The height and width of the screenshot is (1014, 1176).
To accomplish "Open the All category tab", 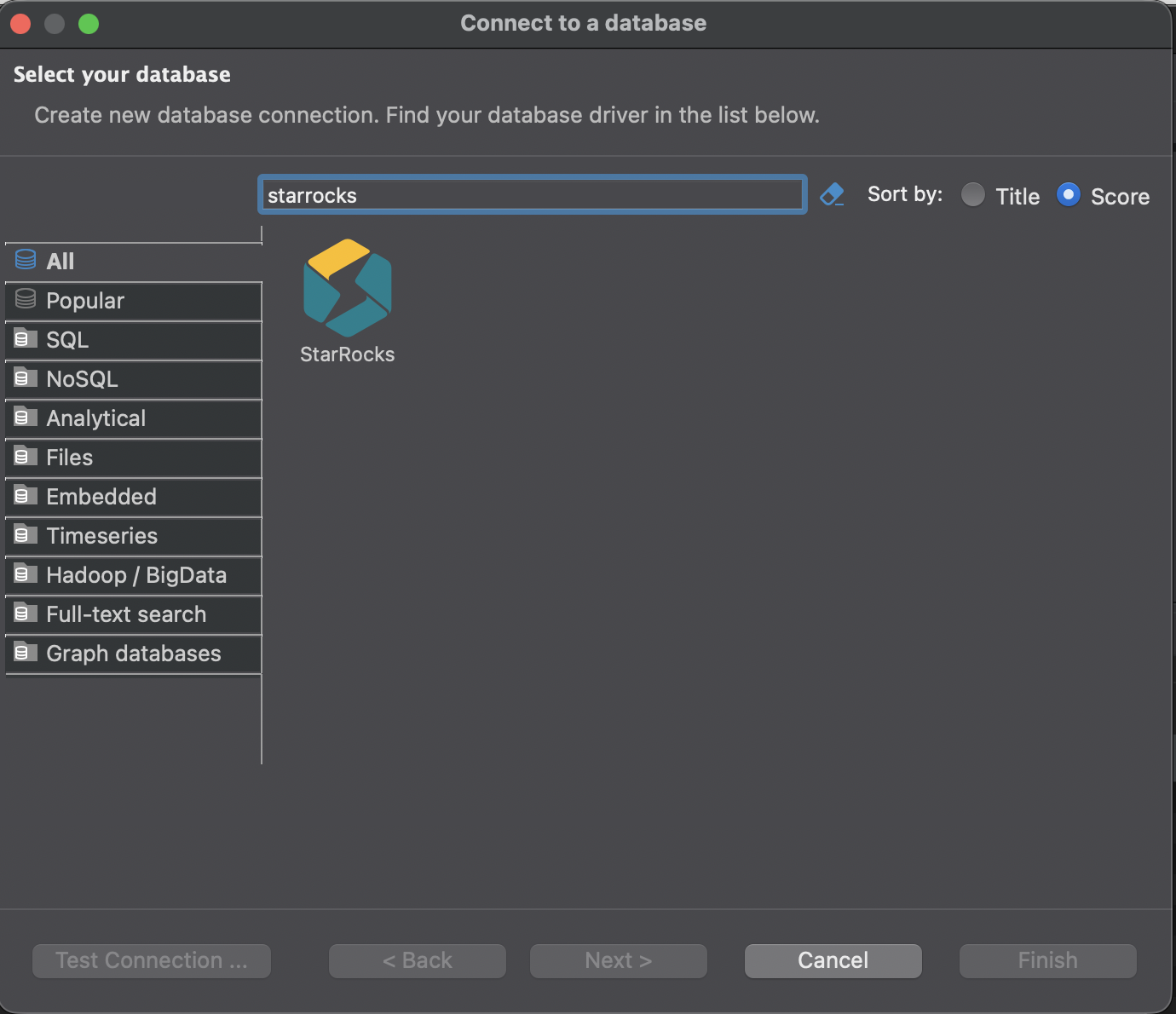I will (x=134, y=262).
